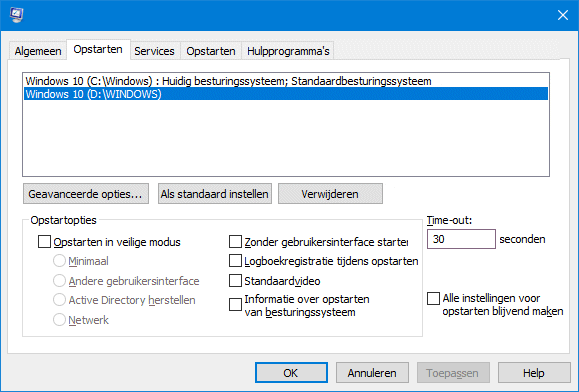Viewport: 579px width, 392px height.
Task: Switch to the Hulpprogramma's tab
Action: coord(288,51)
